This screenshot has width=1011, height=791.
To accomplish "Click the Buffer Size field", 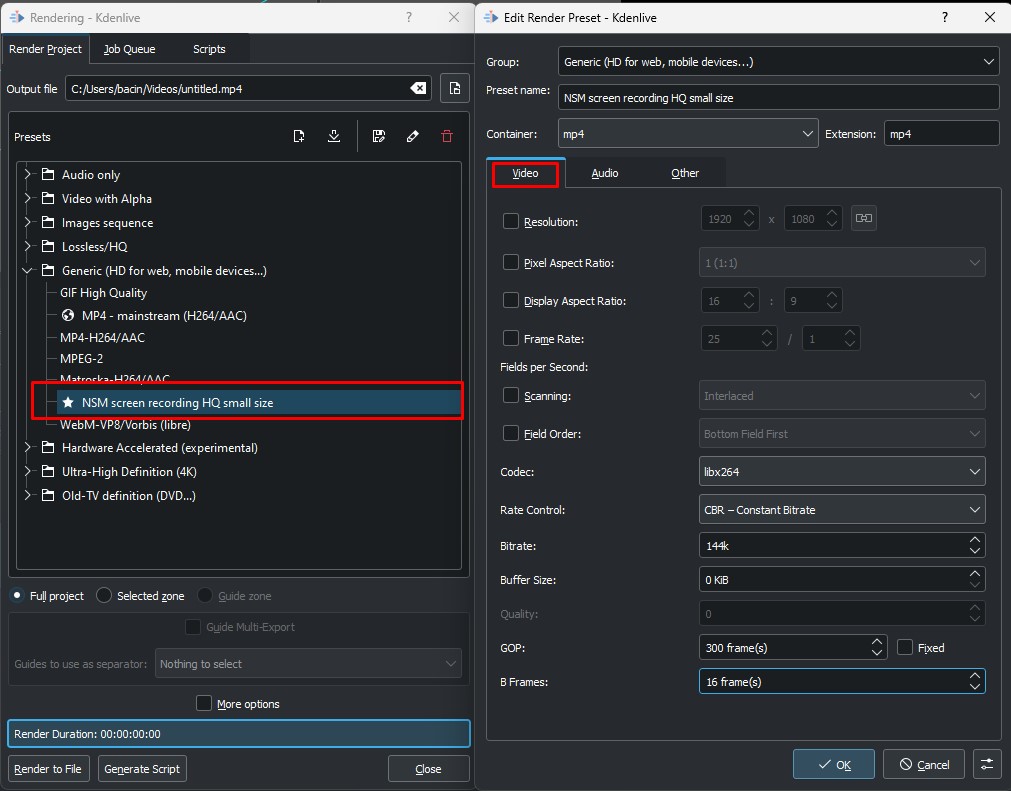I will tap(842, 580).
